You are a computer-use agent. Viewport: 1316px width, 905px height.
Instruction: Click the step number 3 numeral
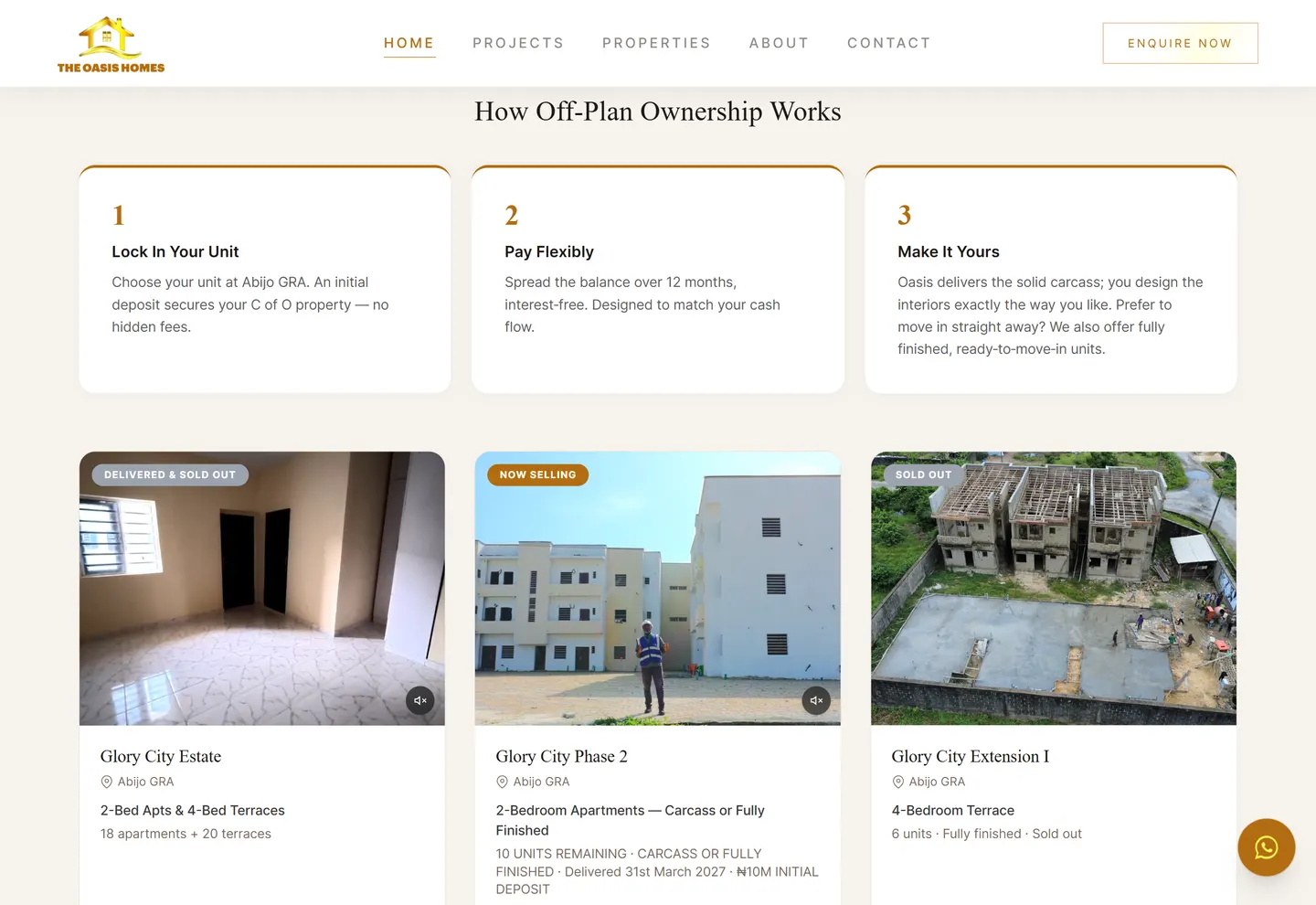[x=905, y=215]
